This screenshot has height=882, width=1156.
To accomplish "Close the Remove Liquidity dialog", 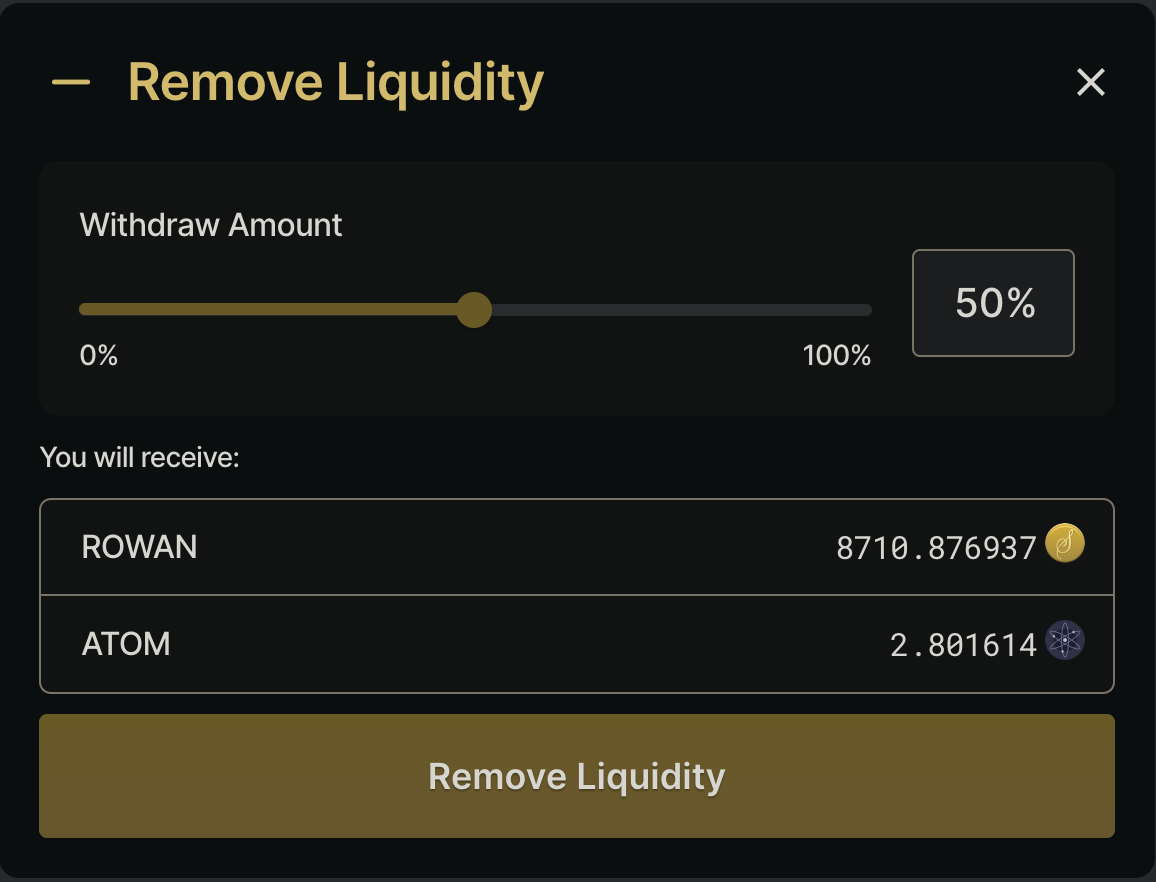I will tap(1090, 82).
